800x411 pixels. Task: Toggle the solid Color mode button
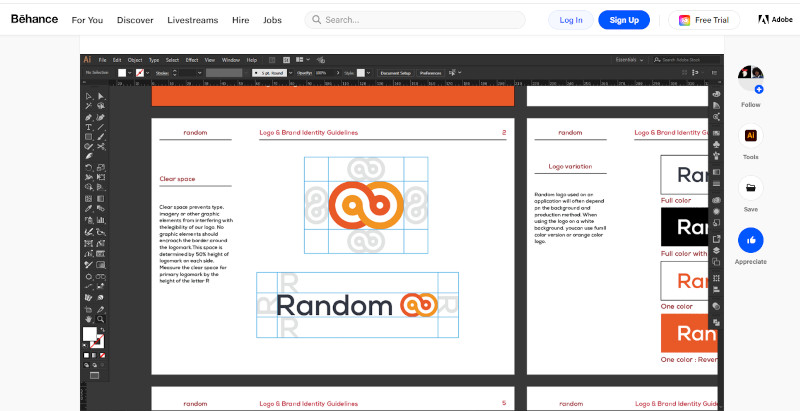[86, 355]
